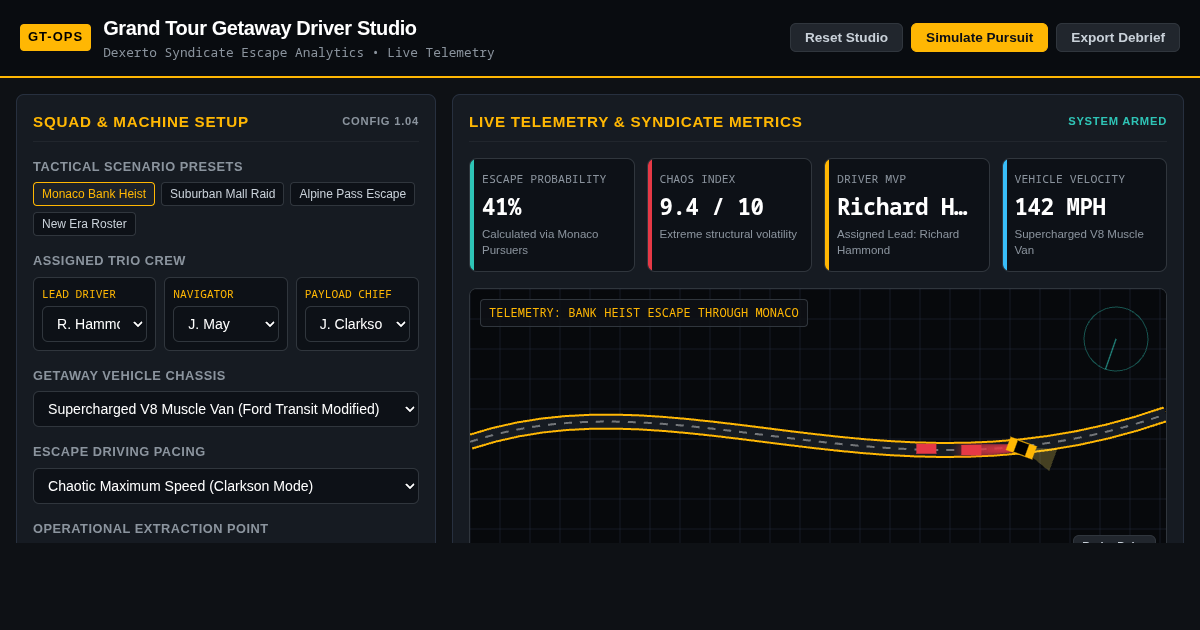
Task: Click the Escape Probability 41% card
Action: point(552,215)
